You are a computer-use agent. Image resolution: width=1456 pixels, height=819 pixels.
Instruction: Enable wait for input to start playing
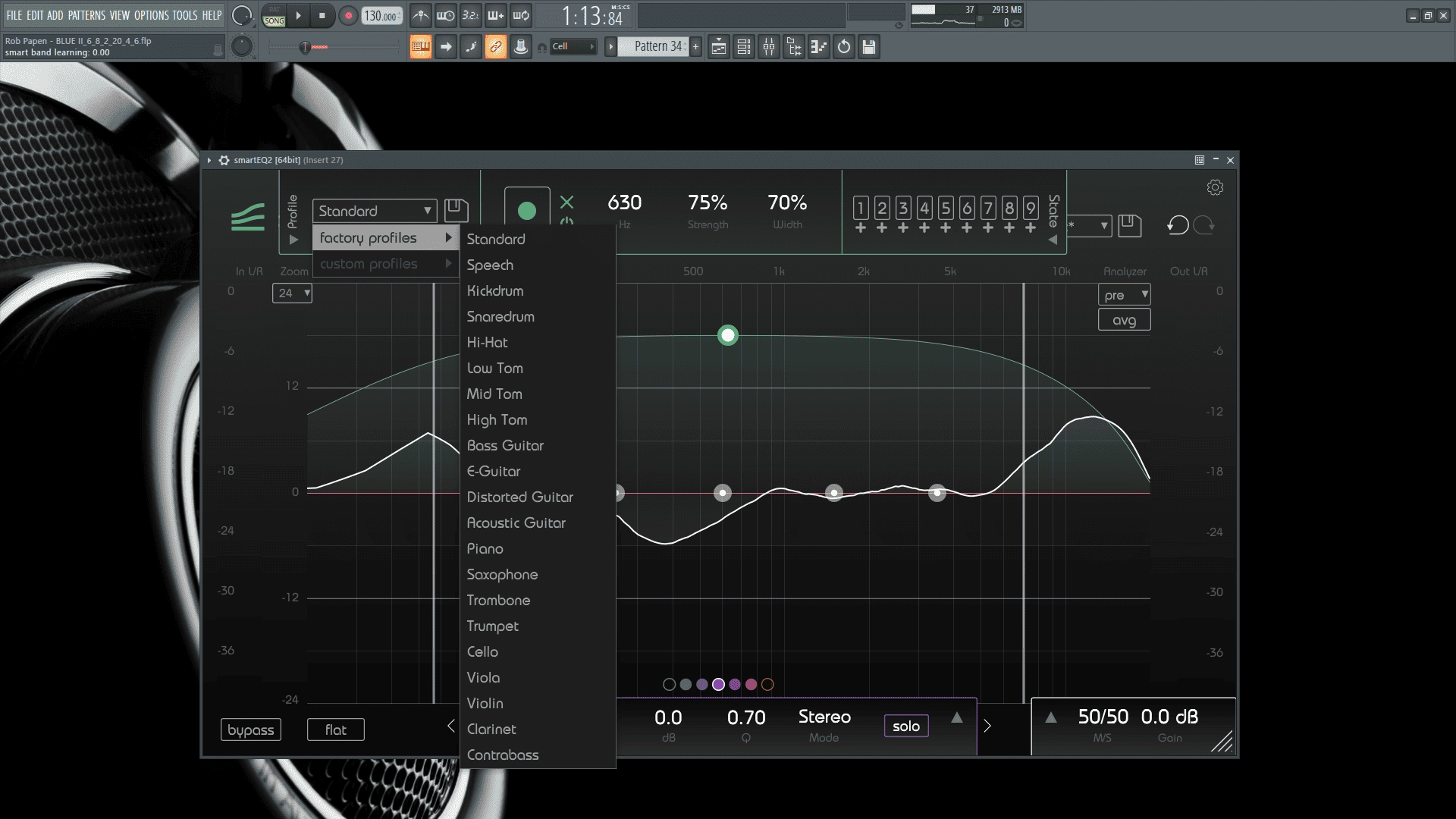coord(446,15)
